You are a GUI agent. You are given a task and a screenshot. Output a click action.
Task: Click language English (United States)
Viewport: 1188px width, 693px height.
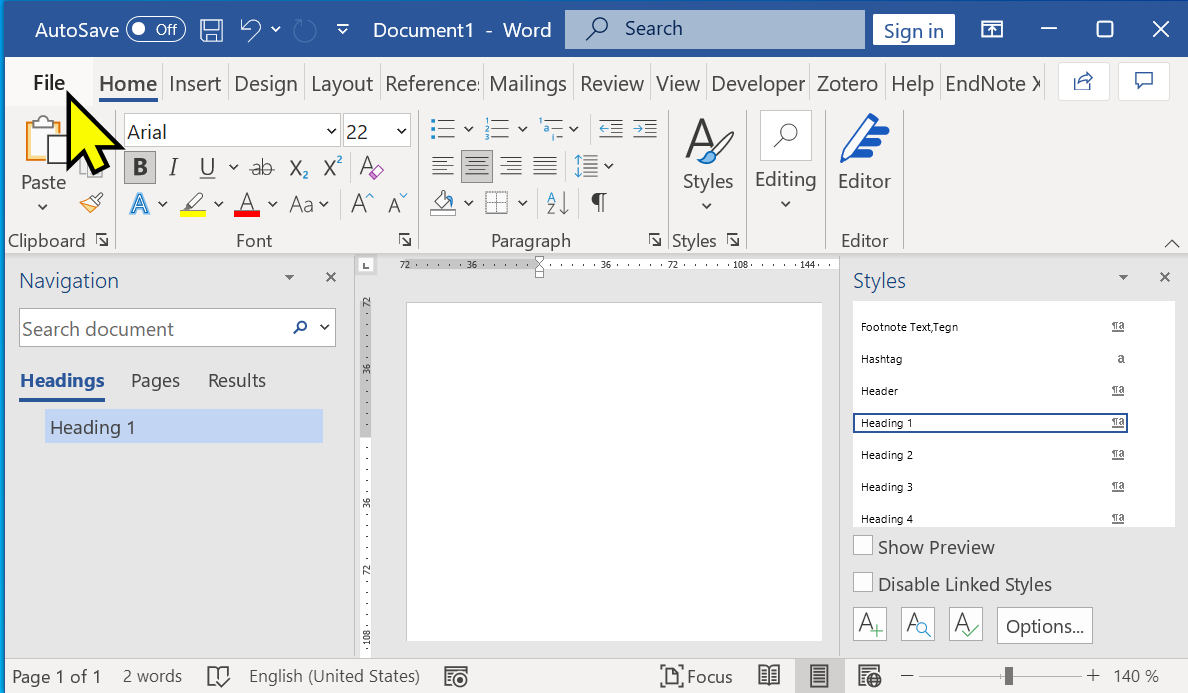pos(334,676)
